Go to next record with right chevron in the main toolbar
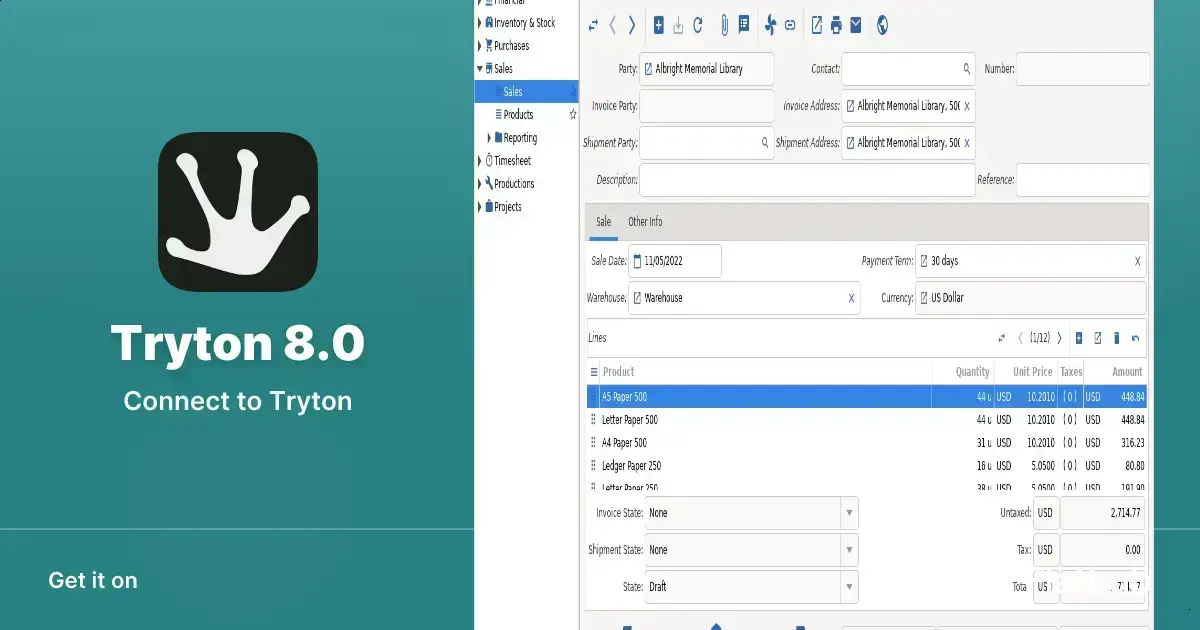 pos(632,26)
